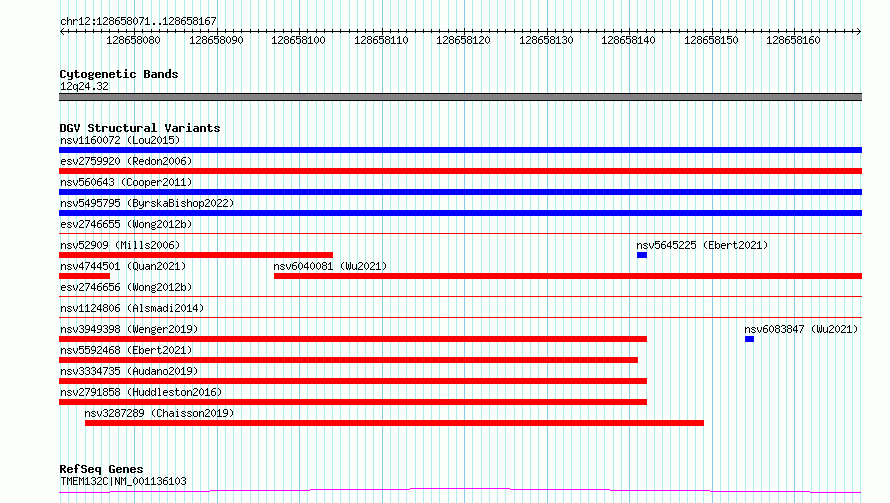Click the red nsv6040081 variant bar
This screenshot has width=890, height=503.
(x=568, y=276)
